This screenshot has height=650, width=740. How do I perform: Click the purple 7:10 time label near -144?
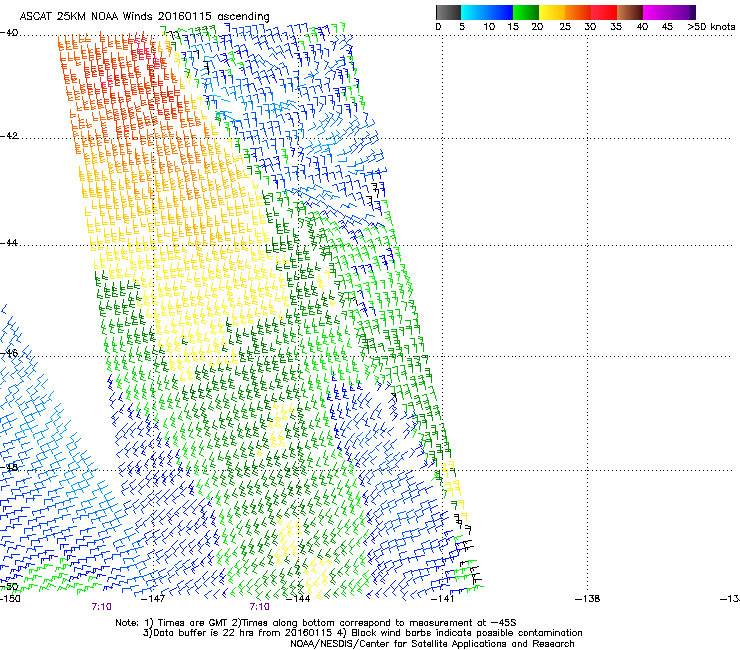click(x=260, y=607)
